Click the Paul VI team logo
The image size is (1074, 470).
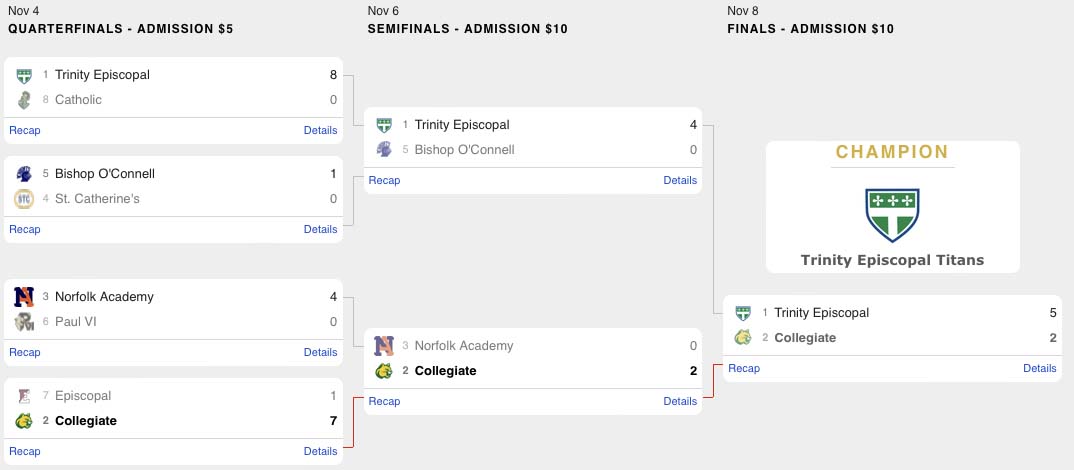click(24, 321)
